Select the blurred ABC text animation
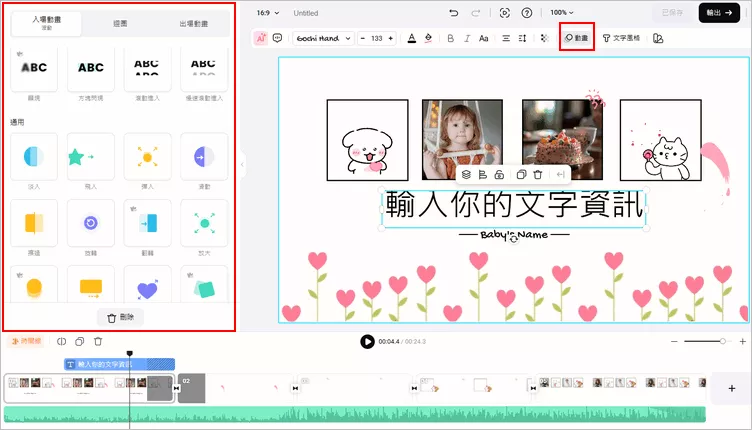Viewport: 752px width, 430px height. pos(34,68)
